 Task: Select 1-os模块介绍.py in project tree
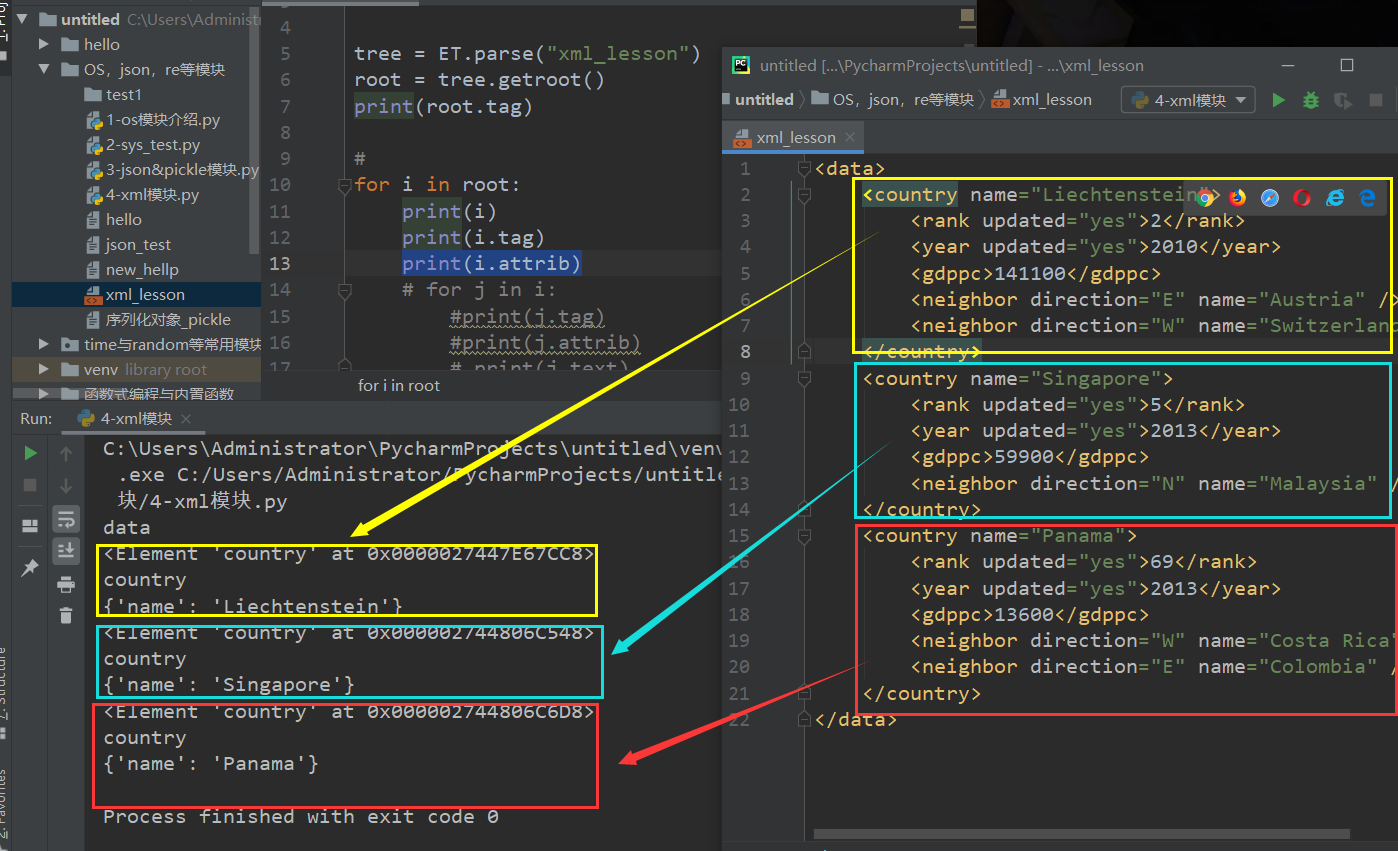pyautogui.click(x=152, y=119)
